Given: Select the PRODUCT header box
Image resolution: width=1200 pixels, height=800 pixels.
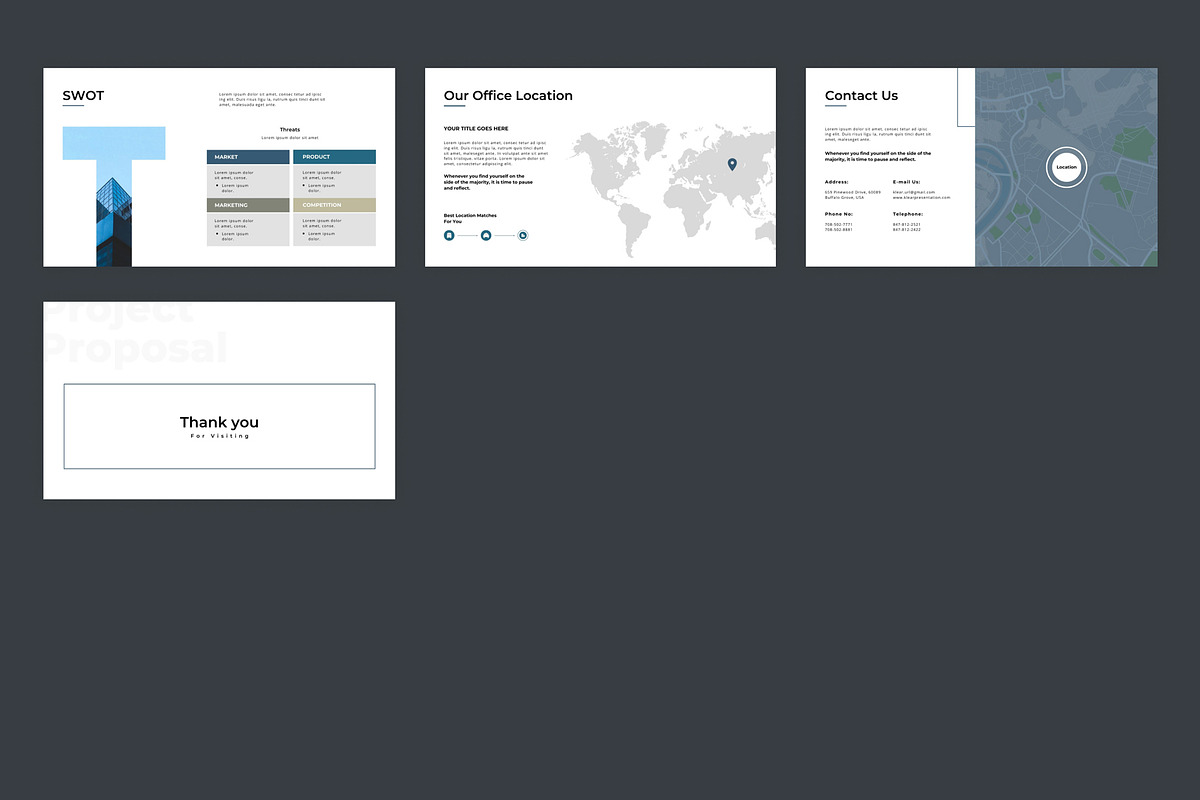Looking at the screenshot, I should tap(334, 157).
